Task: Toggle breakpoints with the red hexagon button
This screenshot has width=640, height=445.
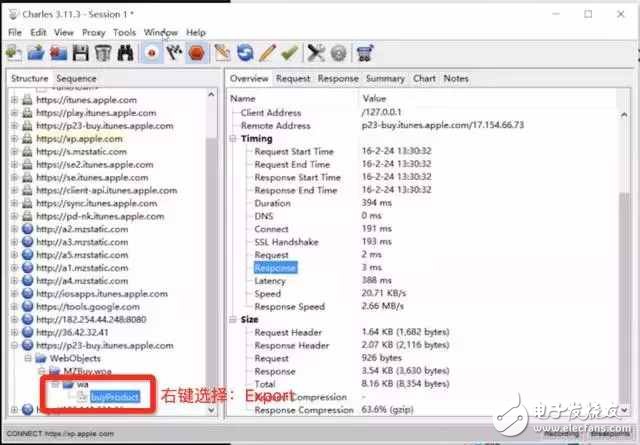Action: 196,54
